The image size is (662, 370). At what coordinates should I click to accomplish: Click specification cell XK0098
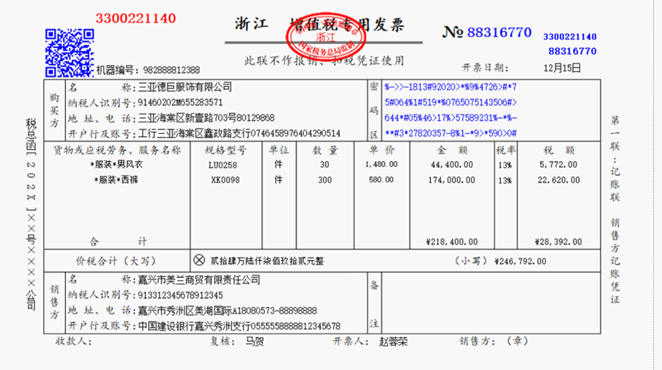click(225, 180)
